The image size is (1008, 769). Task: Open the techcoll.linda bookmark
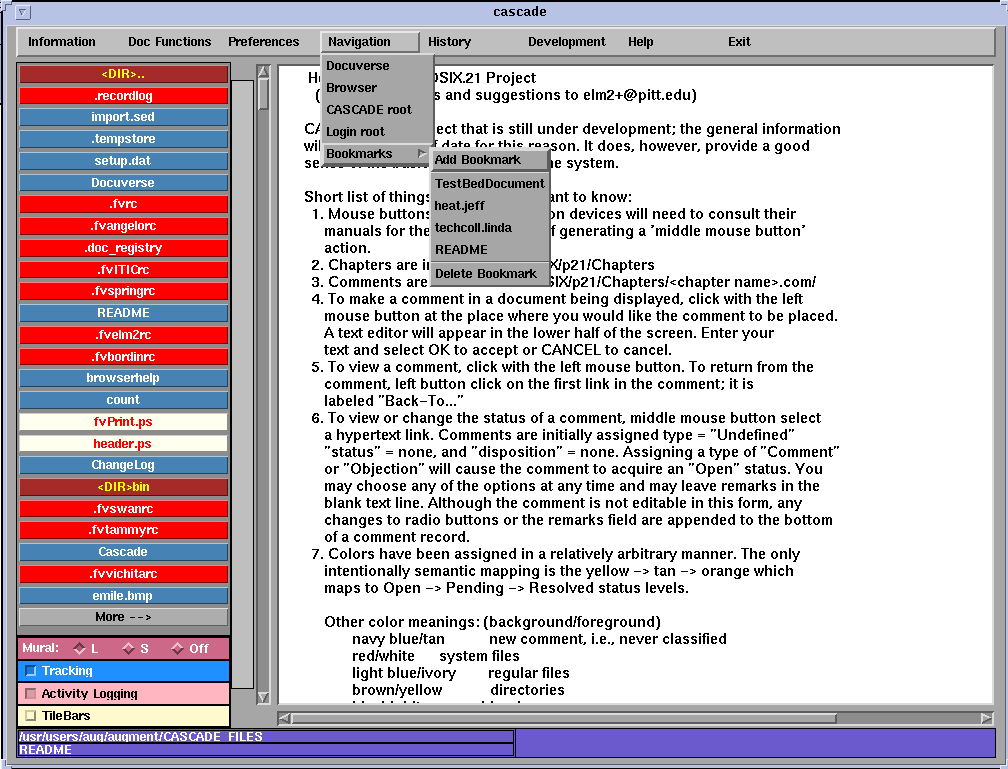490,228
